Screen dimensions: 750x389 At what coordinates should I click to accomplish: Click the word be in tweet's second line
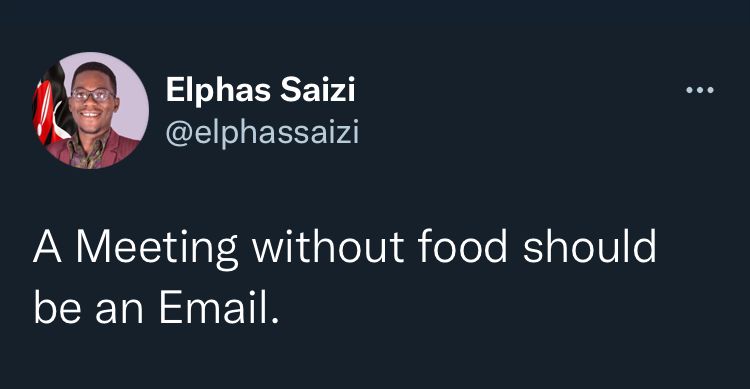coord(57,307)
